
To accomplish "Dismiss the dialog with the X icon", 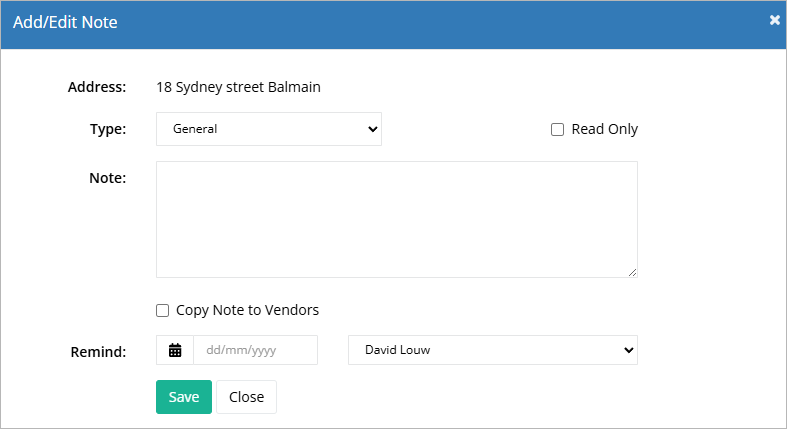I will click(x=774, y=20).
